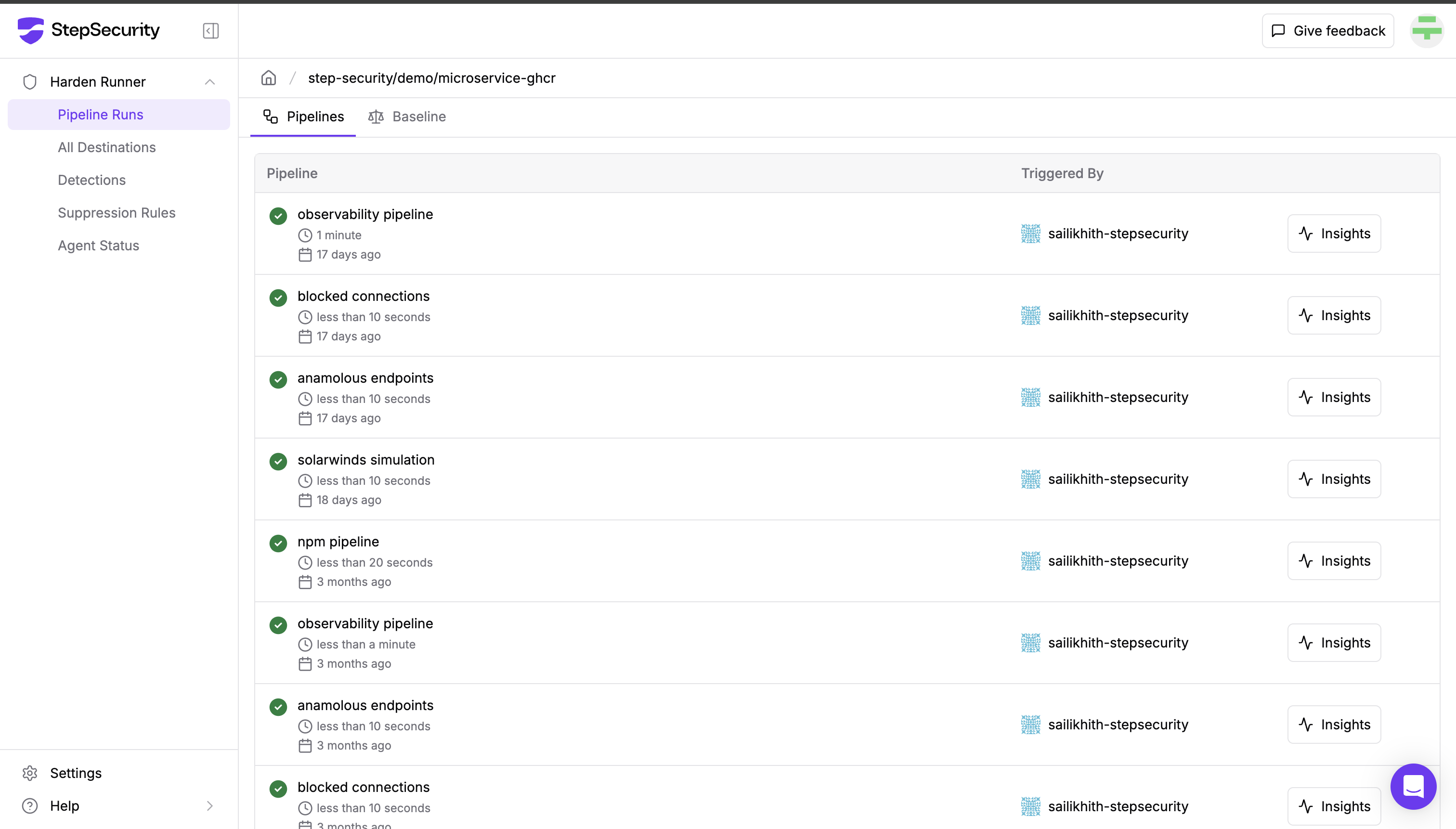The height and width of the screenshot is (829, 1456).
Task: Collapse the sidebar panel icon
Action: click(211, 31)
